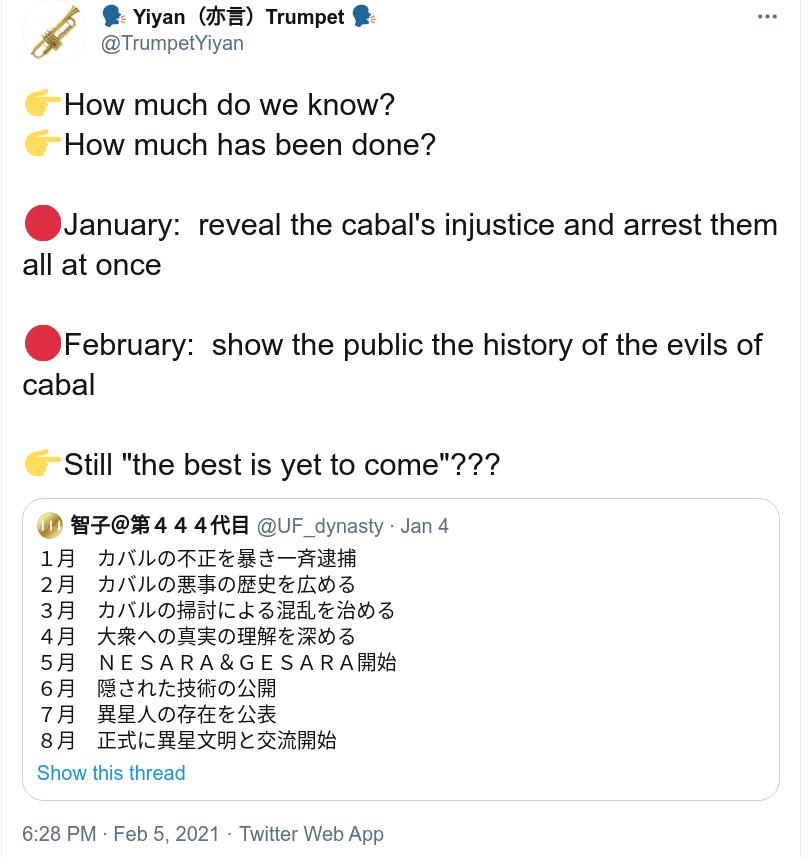
Task: Click the Yiyan Trumpet display name
Action: [x=239, y=17]
